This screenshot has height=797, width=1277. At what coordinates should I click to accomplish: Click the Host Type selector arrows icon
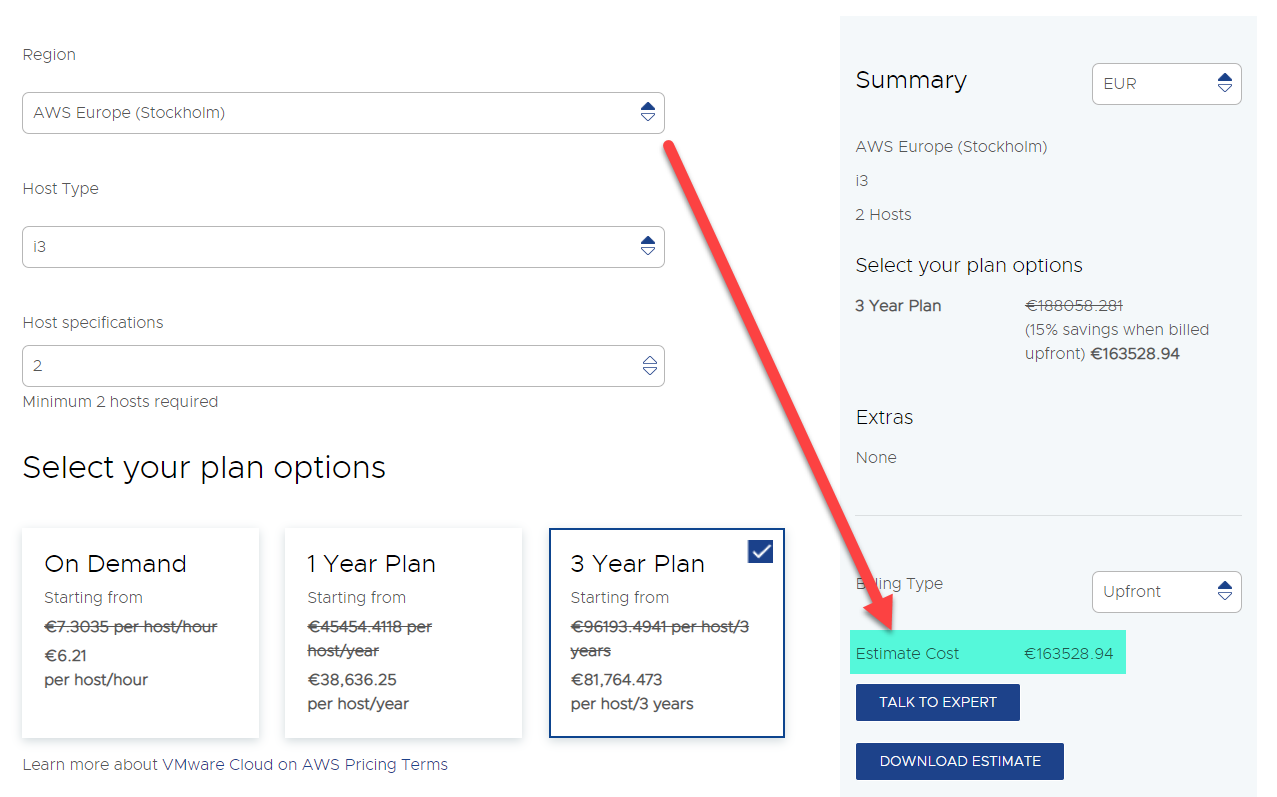(648, 247)
